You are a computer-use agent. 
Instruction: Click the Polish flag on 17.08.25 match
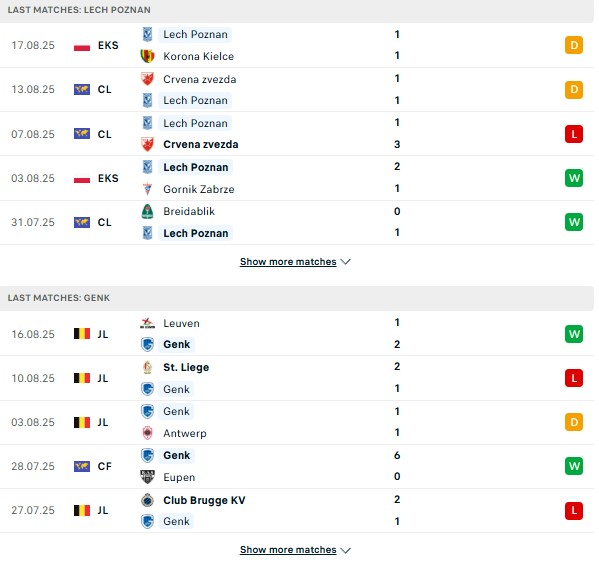click(82, 45)
